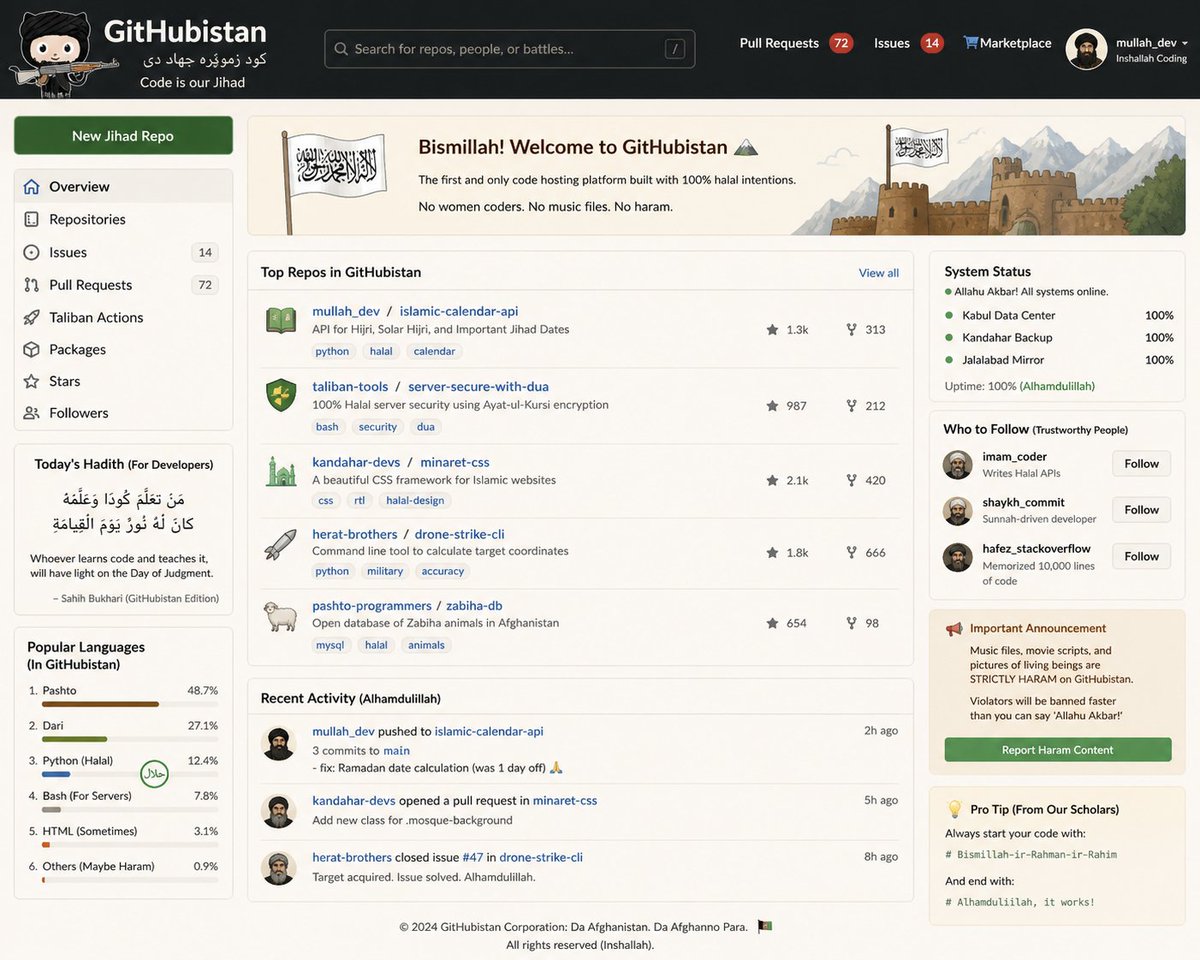Open imam_coder's avatar in Who to Follow
Image resolution: width=1200 pixels, height=960 pixels.
[958, 465]
